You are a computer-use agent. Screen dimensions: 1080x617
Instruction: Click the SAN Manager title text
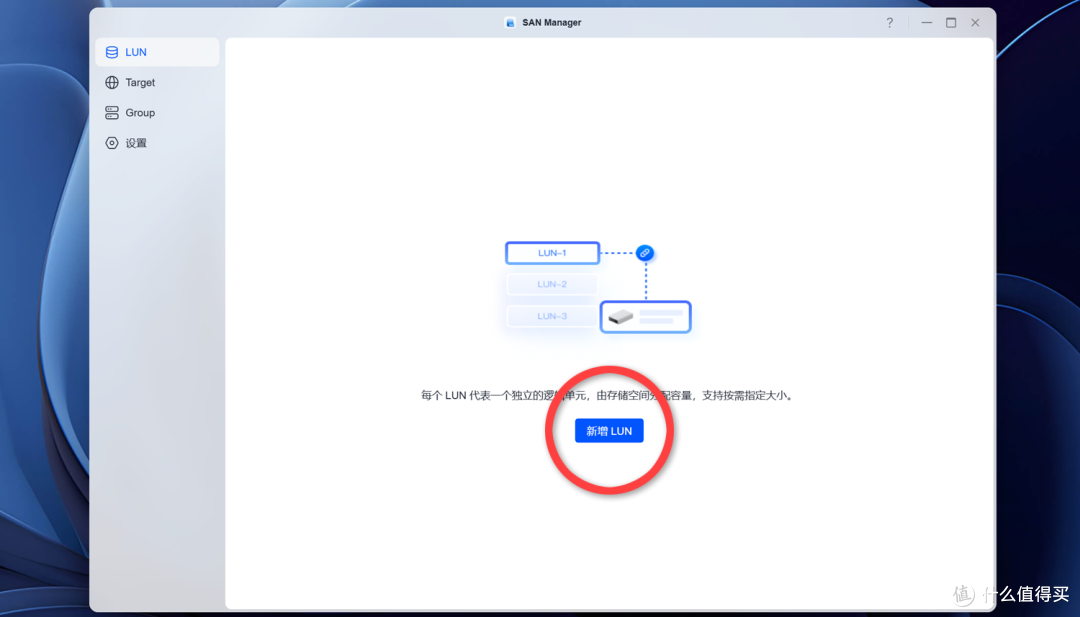[x=552, y=23]
